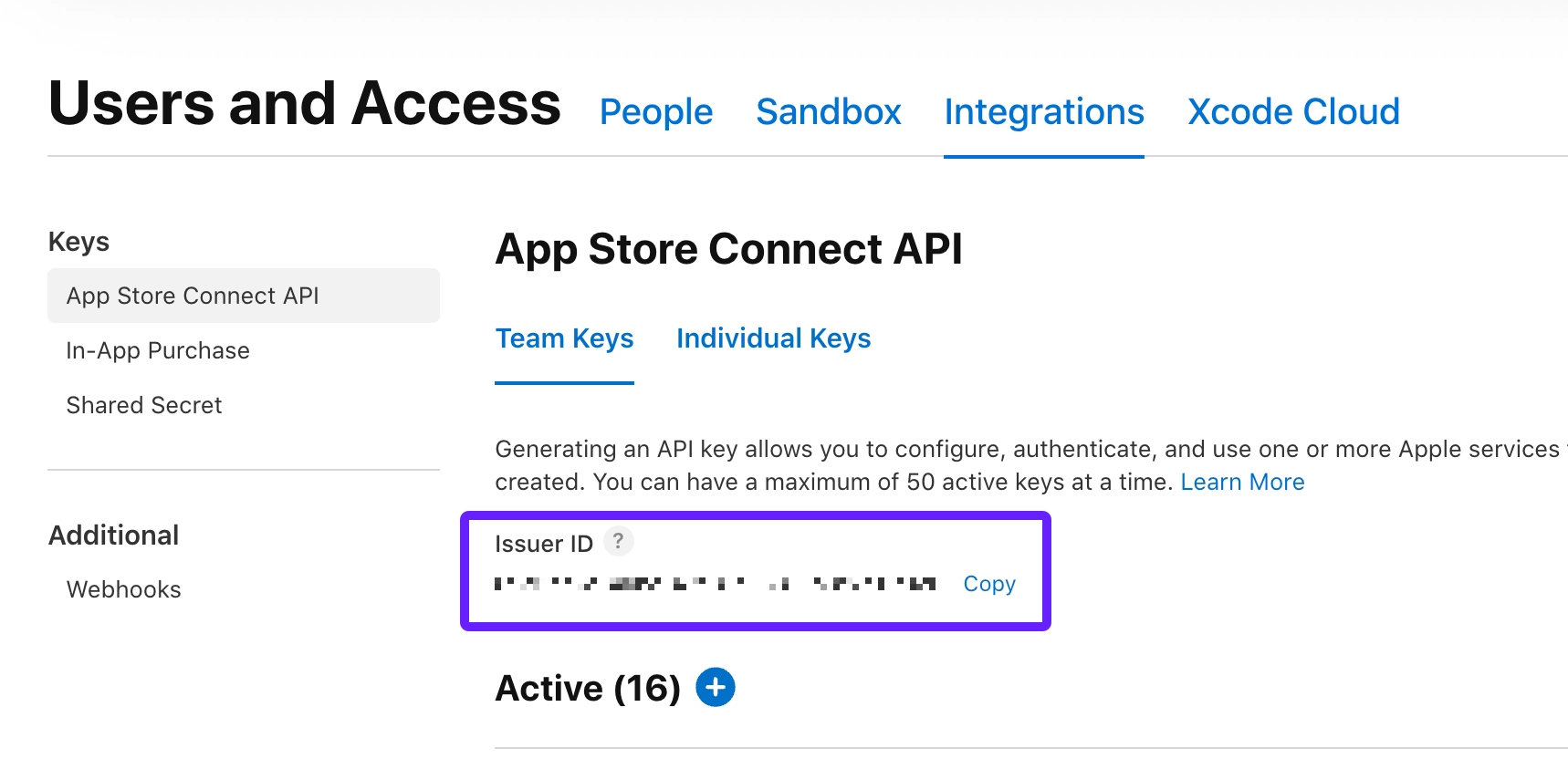Open the People tab
Screen dimensions: 1568x759
click(656, 112)
